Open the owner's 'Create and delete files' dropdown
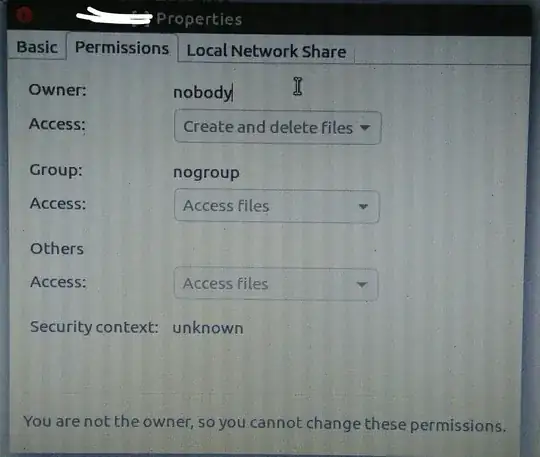 coord(278,127)
